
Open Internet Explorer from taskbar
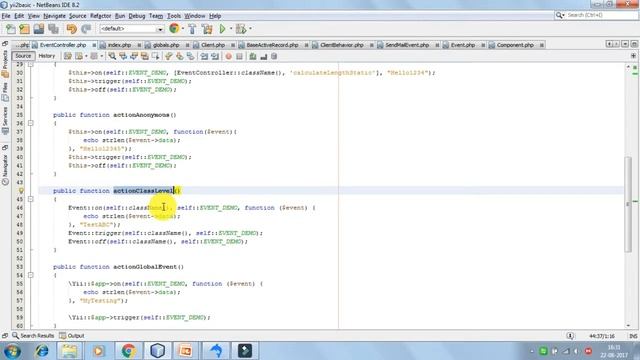(41, 351)
